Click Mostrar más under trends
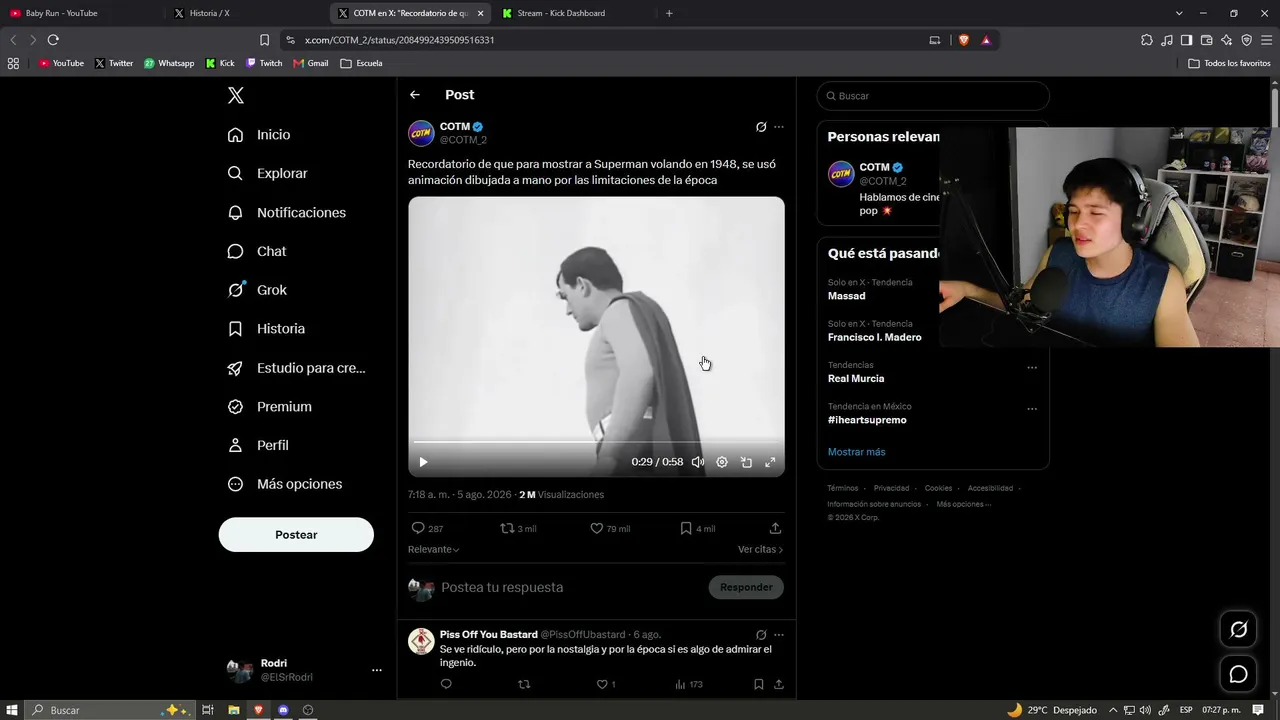 pyautogui.click(x=856, y=452)
